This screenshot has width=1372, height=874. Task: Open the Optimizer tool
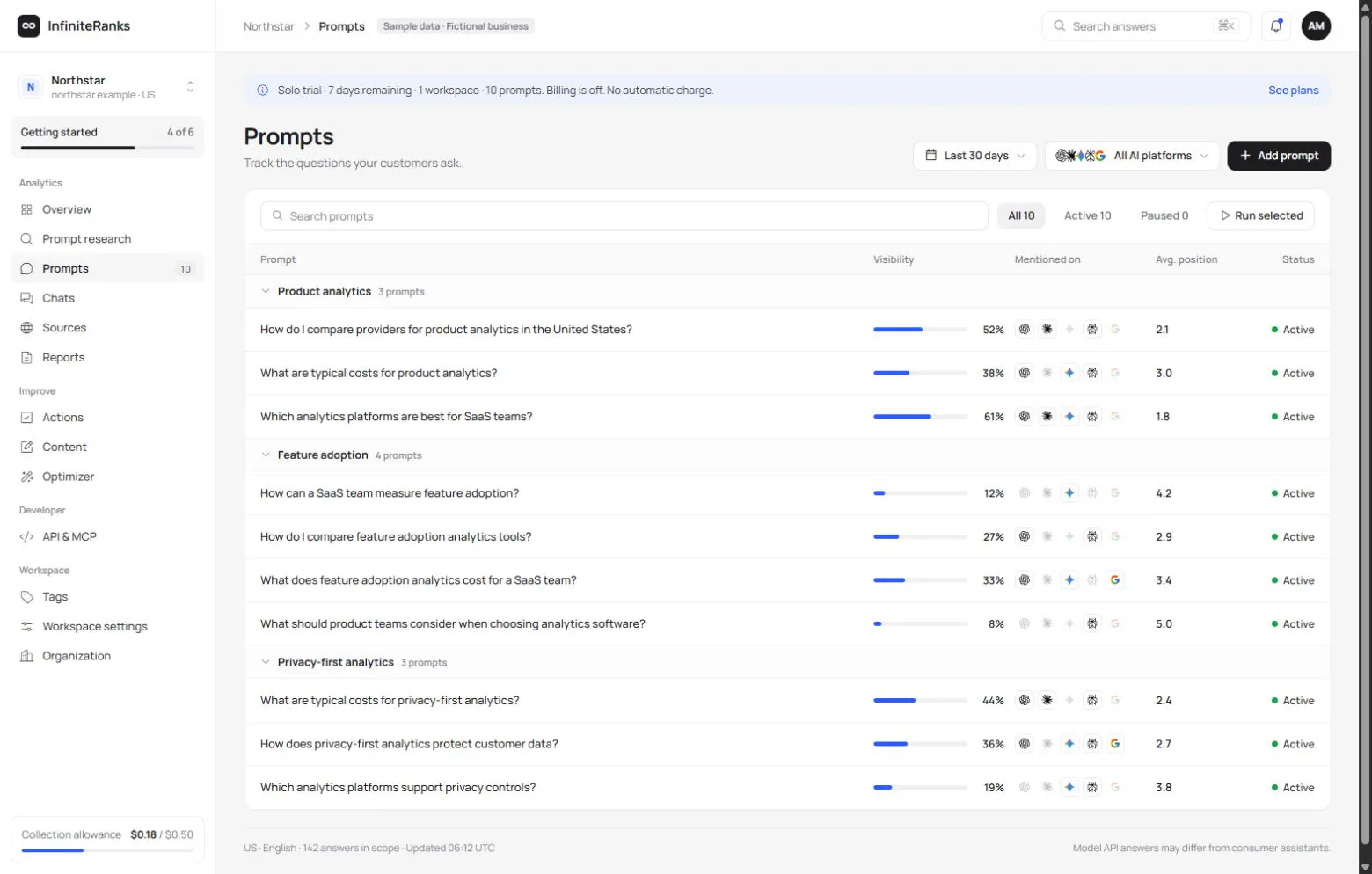(107, 477)
